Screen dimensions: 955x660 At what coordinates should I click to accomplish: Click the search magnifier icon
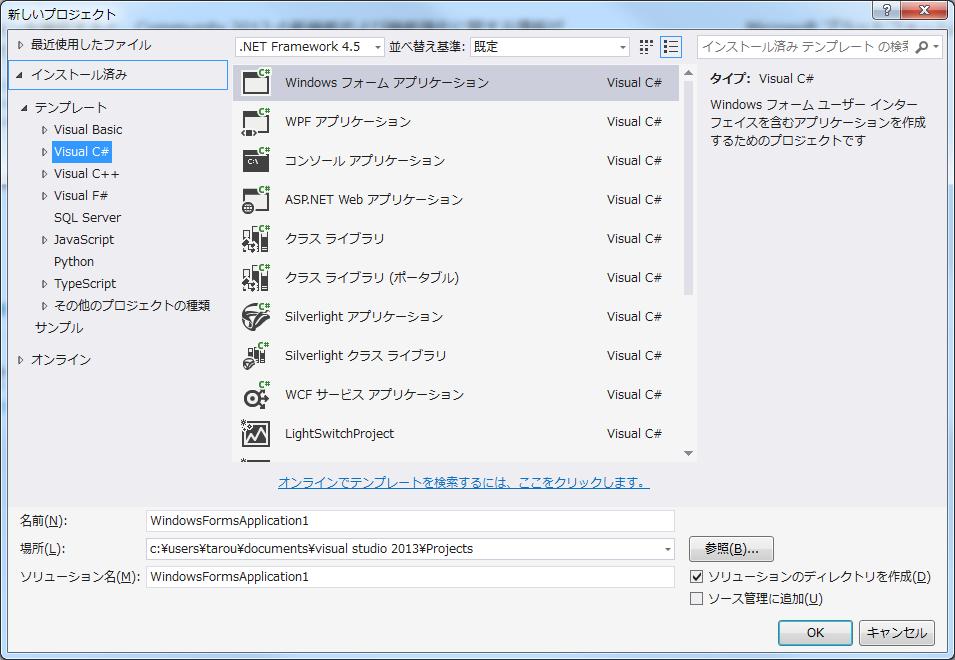[x=922, y=47]
